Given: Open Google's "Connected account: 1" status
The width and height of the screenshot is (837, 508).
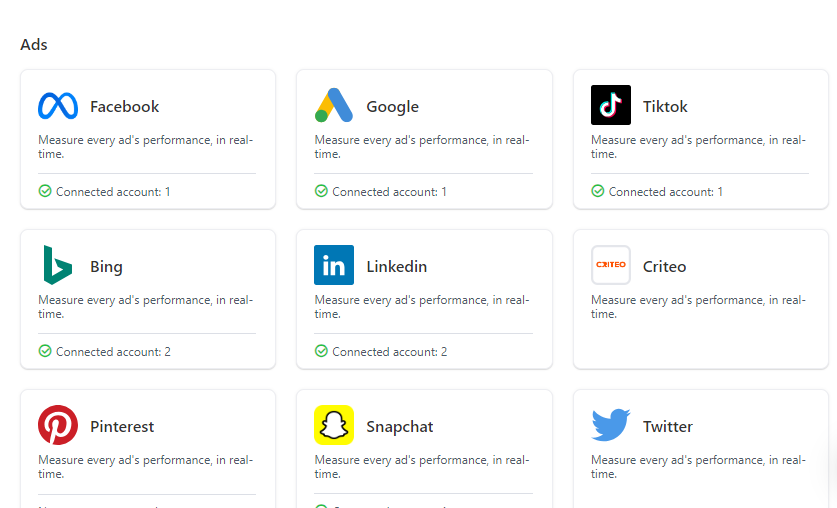Looking at the screenshot, I should tap(389, 192).
